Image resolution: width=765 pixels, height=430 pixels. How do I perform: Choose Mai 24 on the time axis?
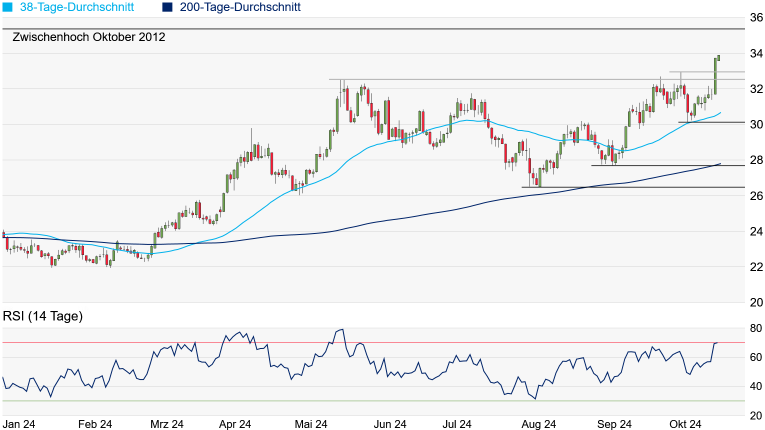tap(313, 423)
